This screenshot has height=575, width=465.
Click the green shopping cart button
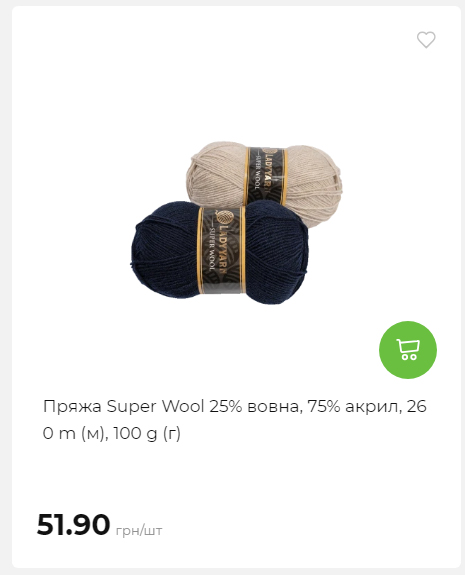[x=408, y=350]
